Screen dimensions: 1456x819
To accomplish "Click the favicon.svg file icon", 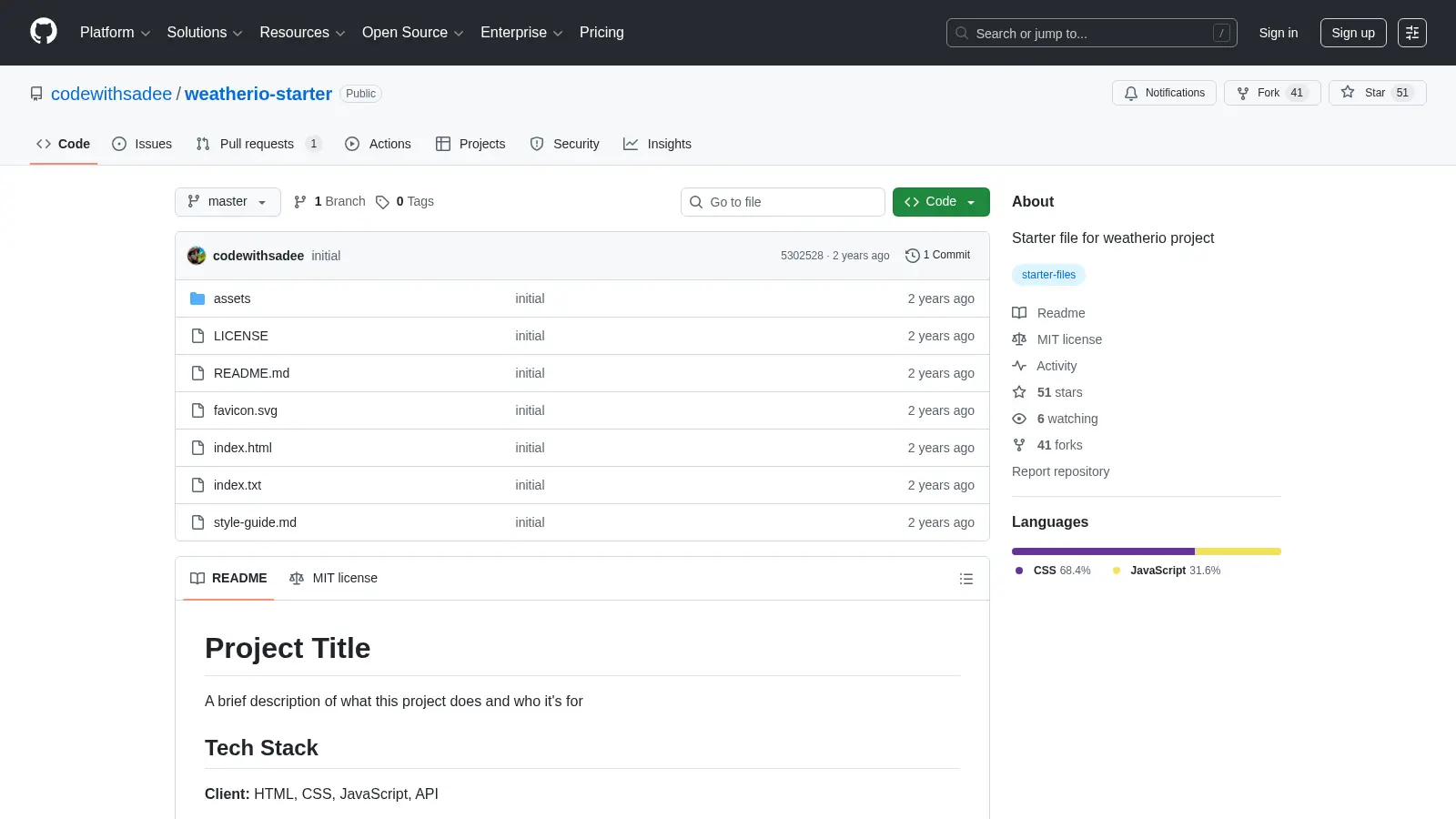I will tap(197, 410).
